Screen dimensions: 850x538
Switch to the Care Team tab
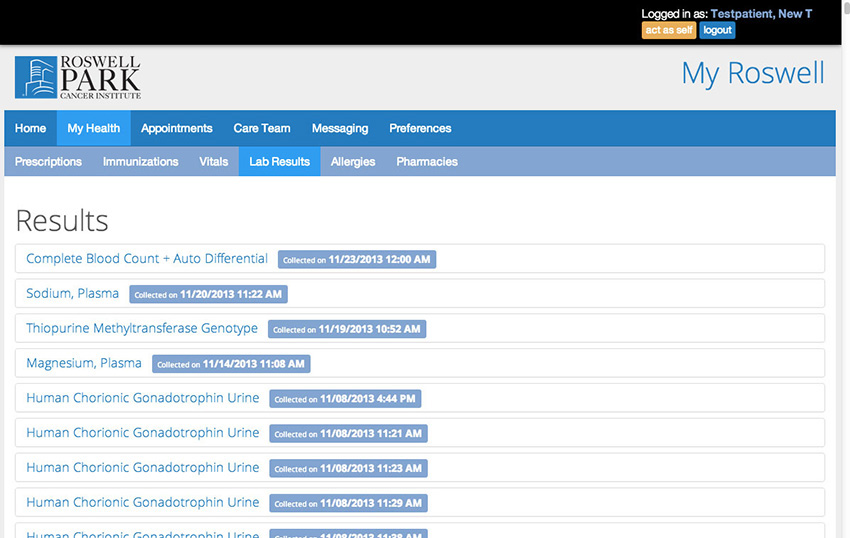(262, 129)
